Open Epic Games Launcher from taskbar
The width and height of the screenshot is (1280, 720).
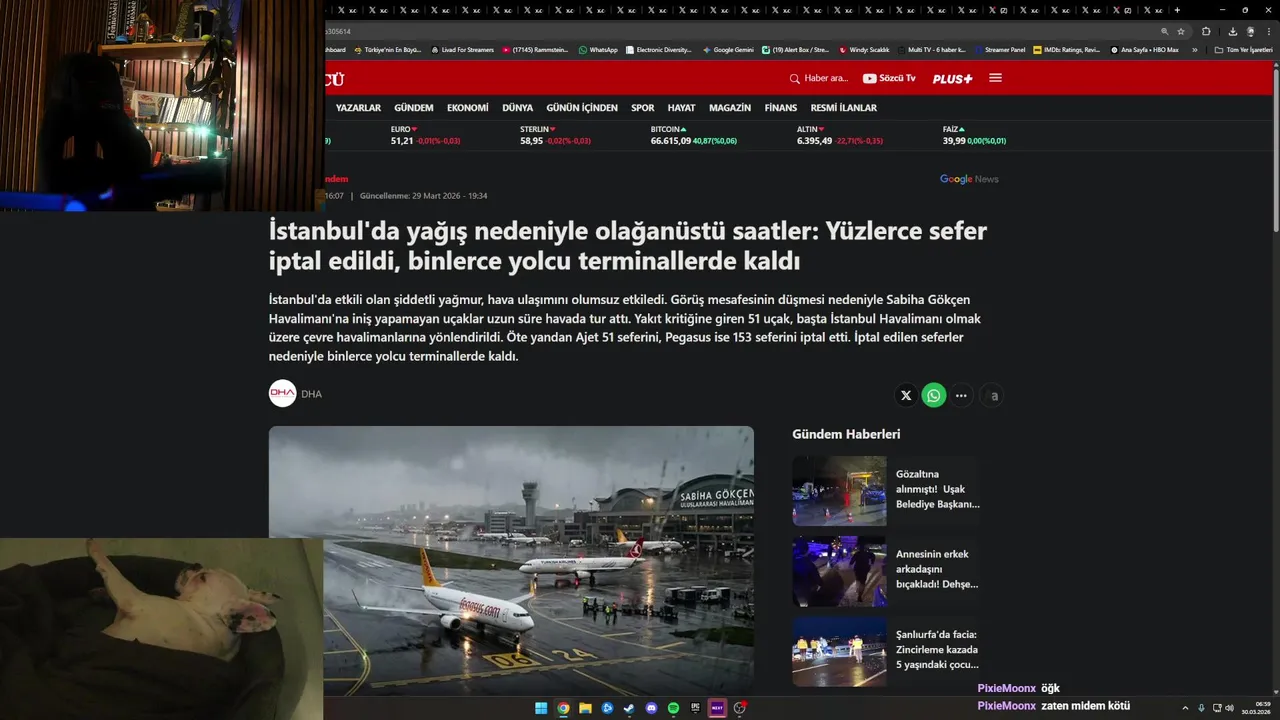[x=695, y=708]
